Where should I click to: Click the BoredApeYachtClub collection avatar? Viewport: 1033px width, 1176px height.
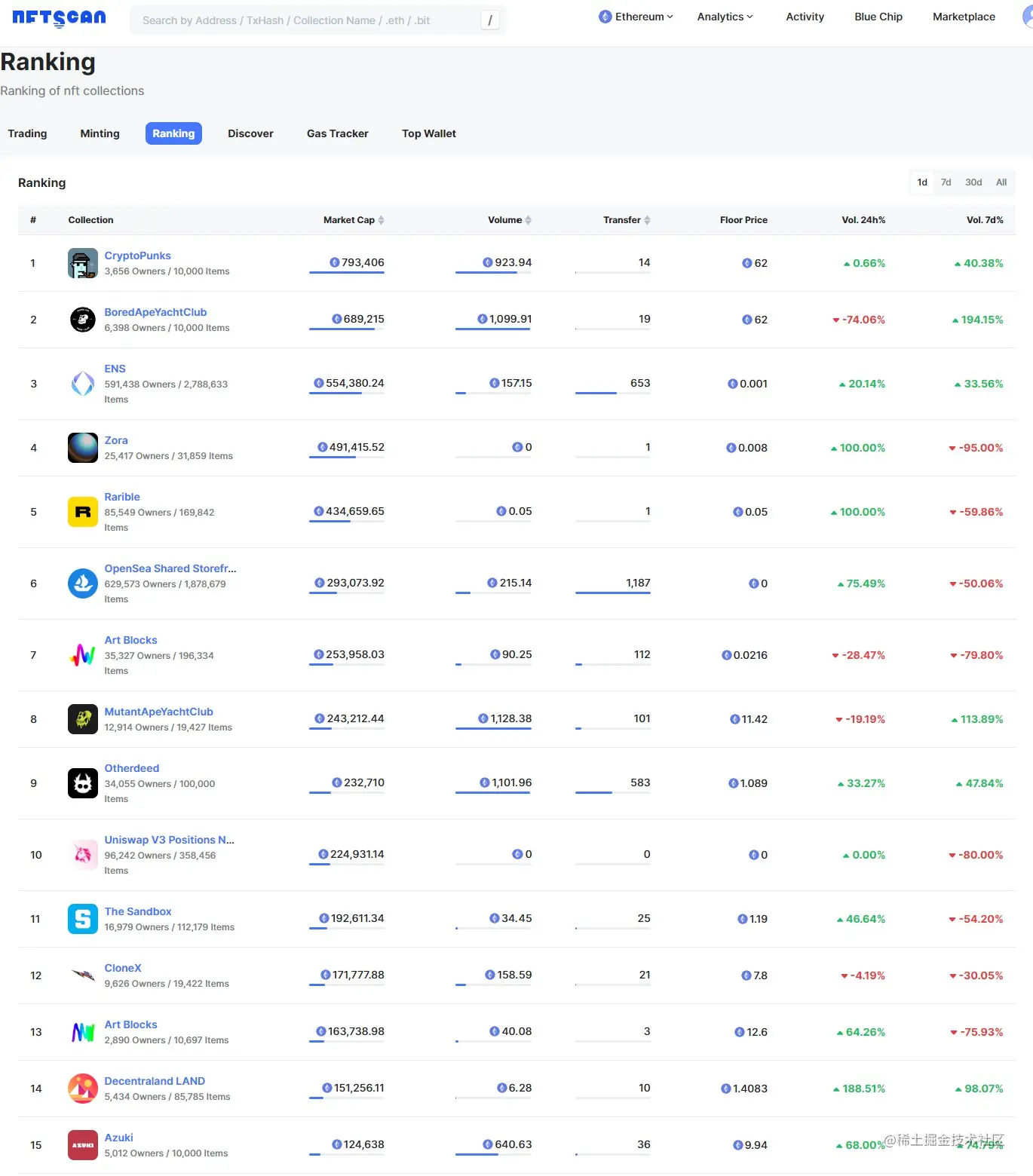[x=83, y=320]
